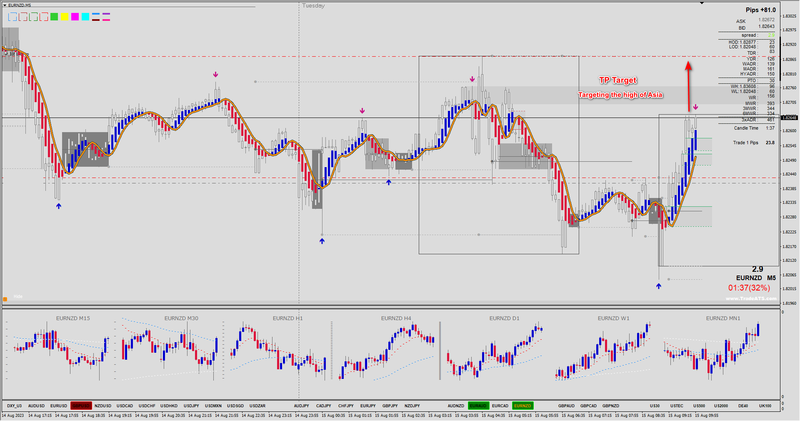Click the highlighted EURNZD symbol button
This screenshot has width=800, height=421.
tap(522, 406)
